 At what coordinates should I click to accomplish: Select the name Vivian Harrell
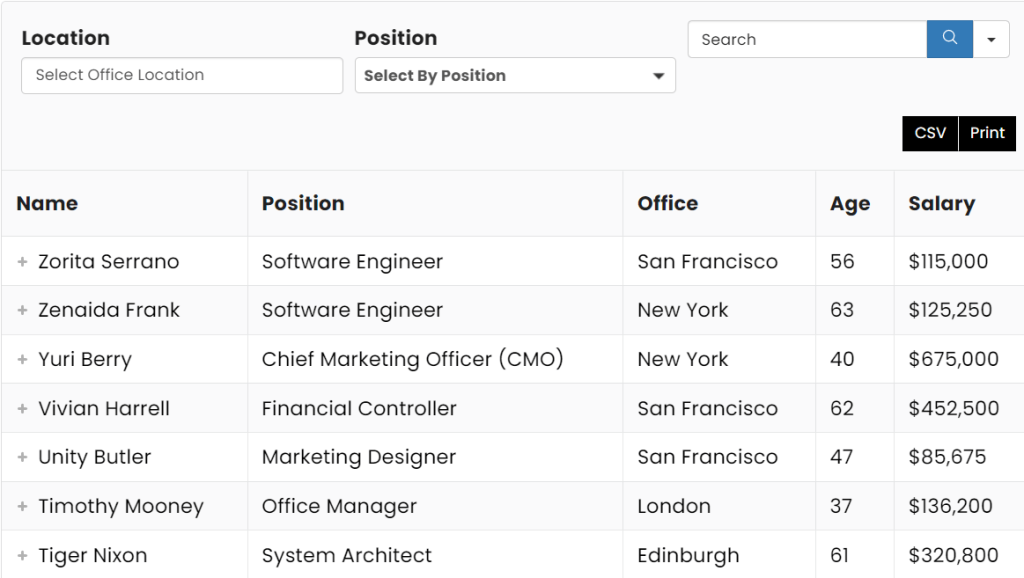(104, 408)
